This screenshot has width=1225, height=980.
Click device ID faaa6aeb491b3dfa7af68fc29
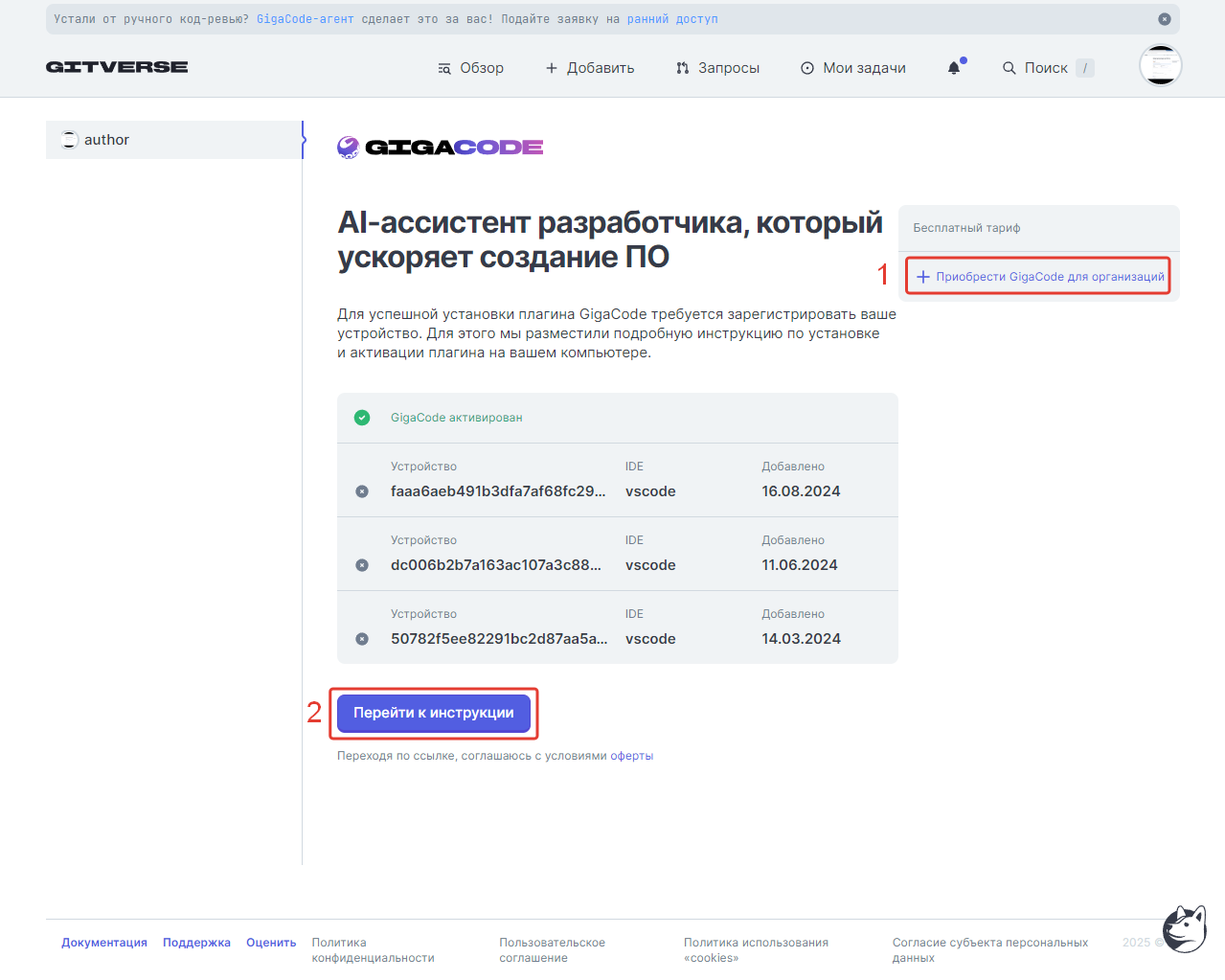pyautogui.click(x=498, y=491)
